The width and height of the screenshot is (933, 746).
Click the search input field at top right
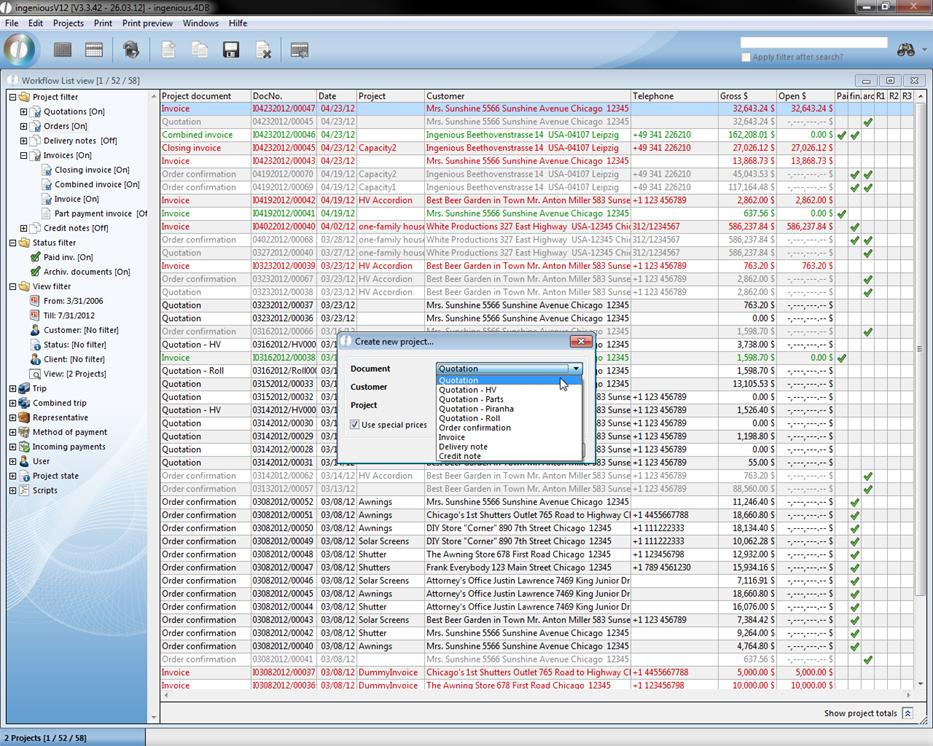[x=814, y=43]
